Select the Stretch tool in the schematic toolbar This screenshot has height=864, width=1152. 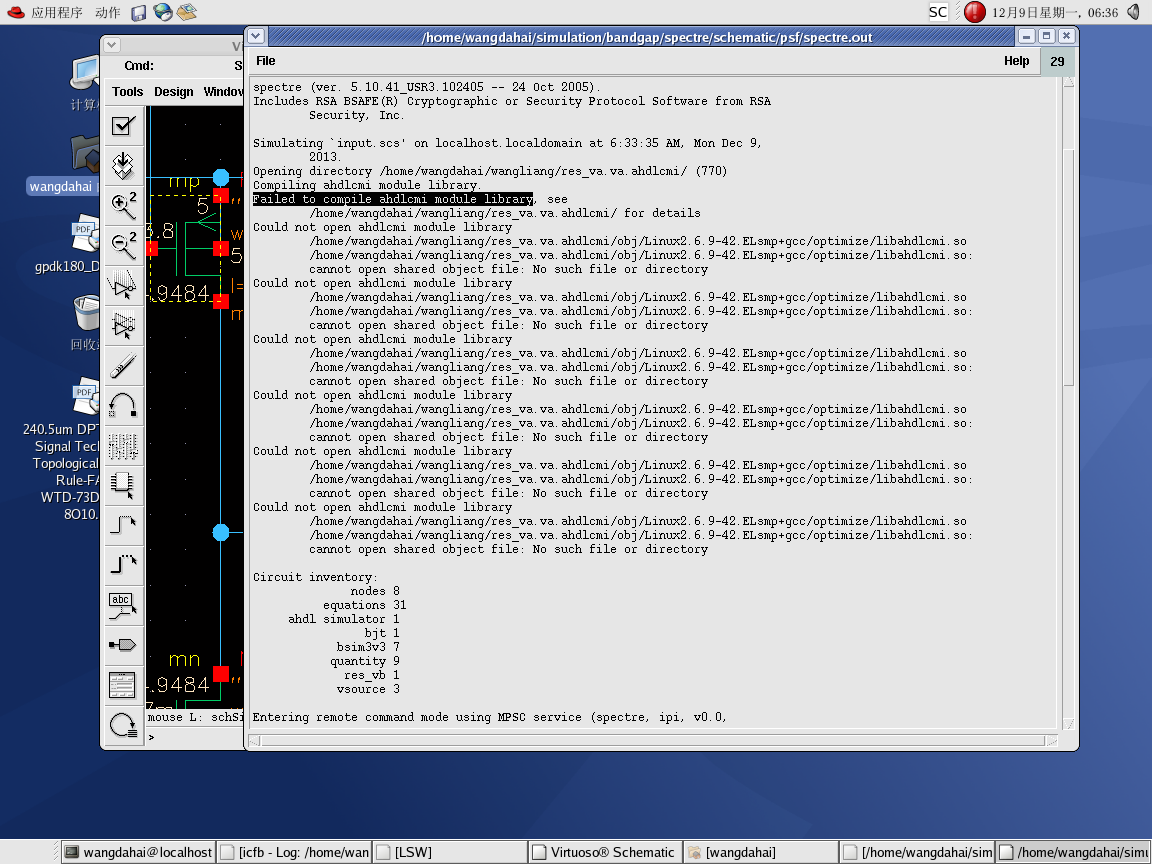[123, 284]
